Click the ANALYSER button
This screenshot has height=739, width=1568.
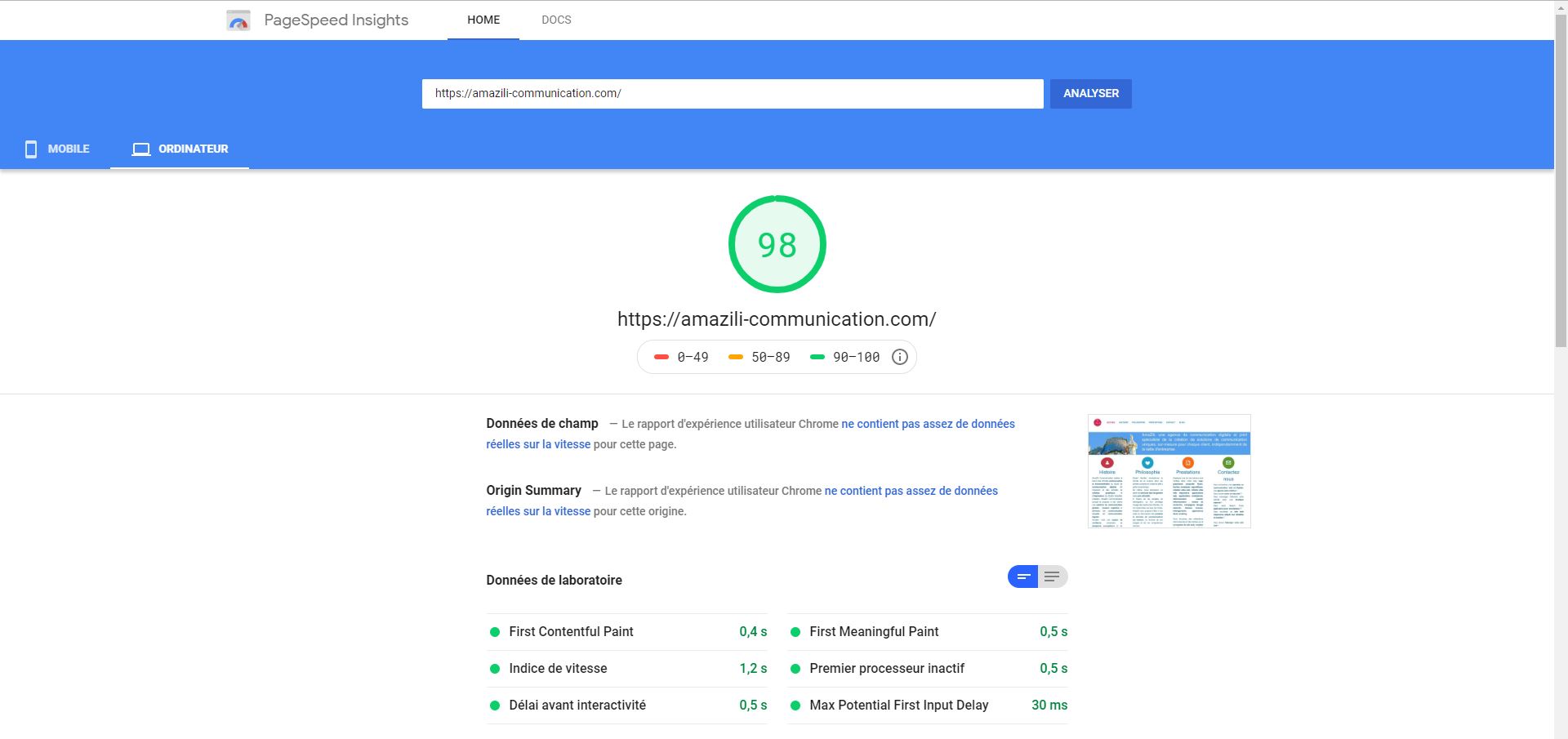(1091, 94)
